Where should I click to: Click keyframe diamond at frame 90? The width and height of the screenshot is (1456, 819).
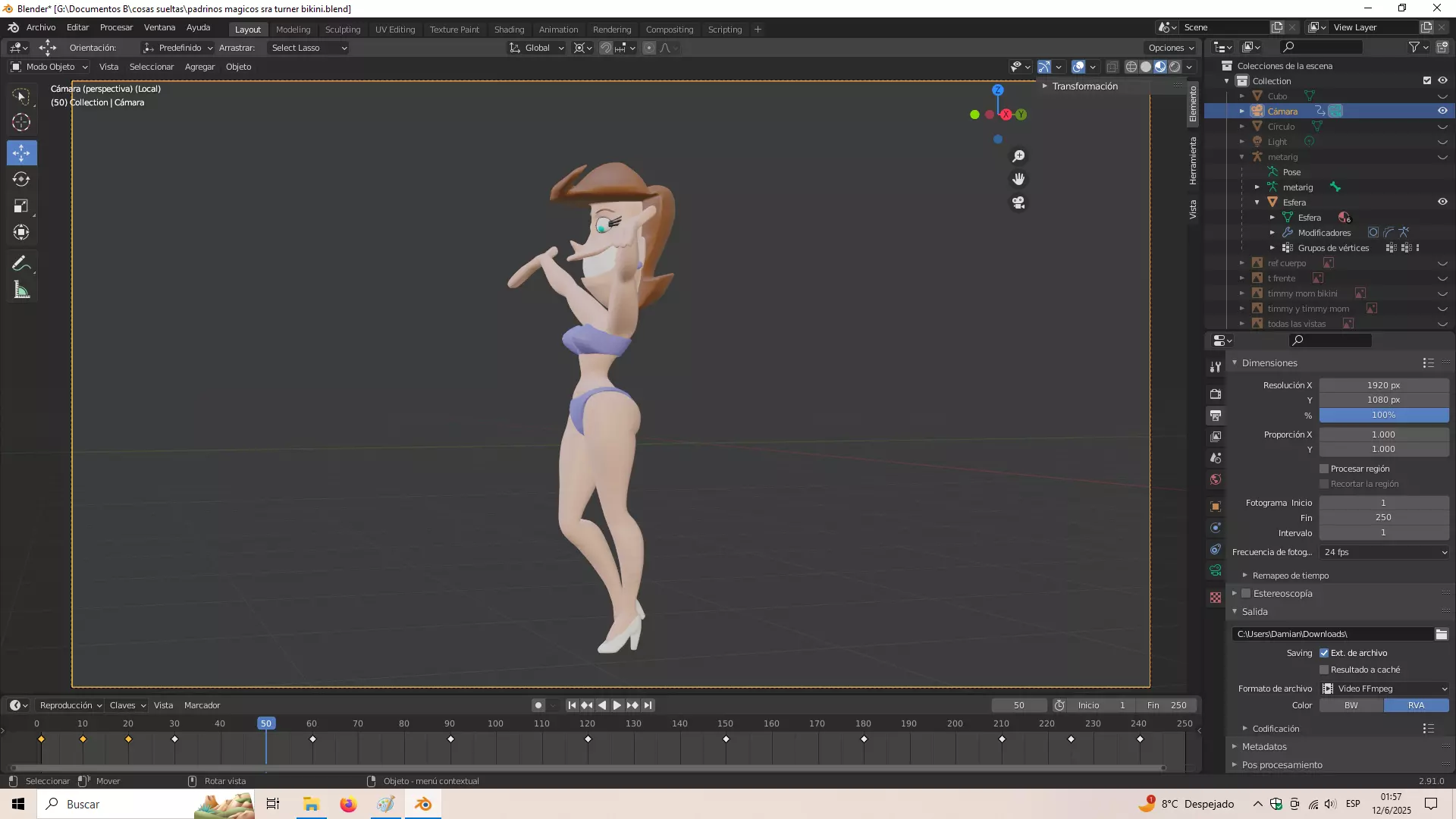451,739
